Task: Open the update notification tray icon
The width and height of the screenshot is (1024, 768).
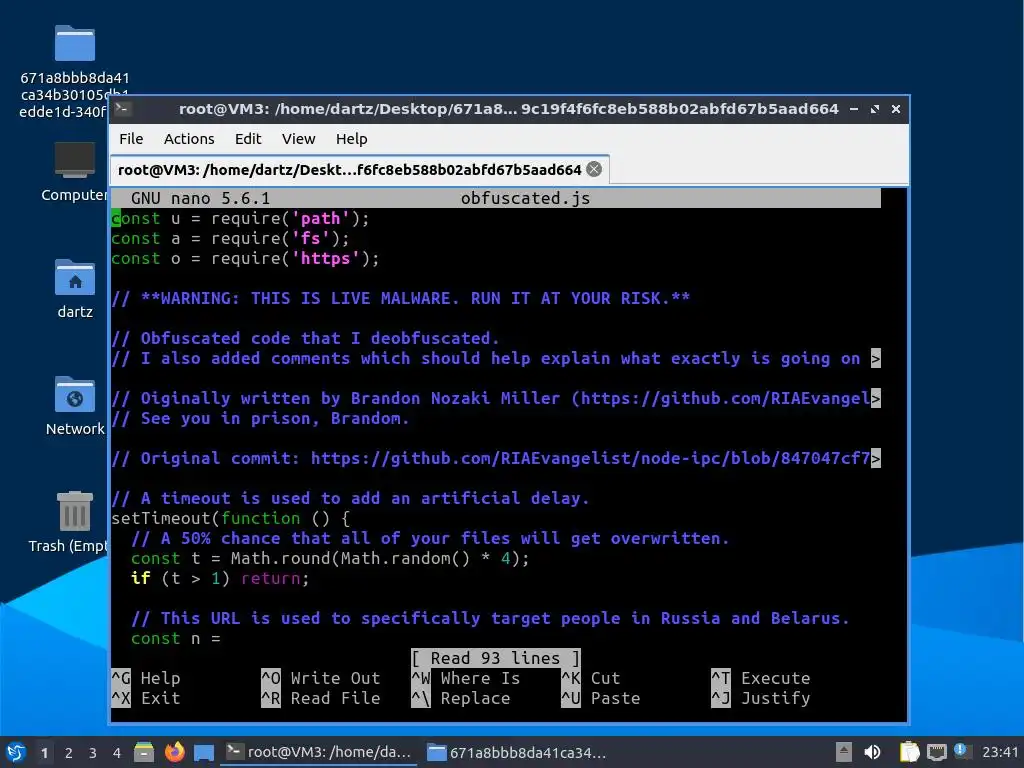Action: [960, 750]
